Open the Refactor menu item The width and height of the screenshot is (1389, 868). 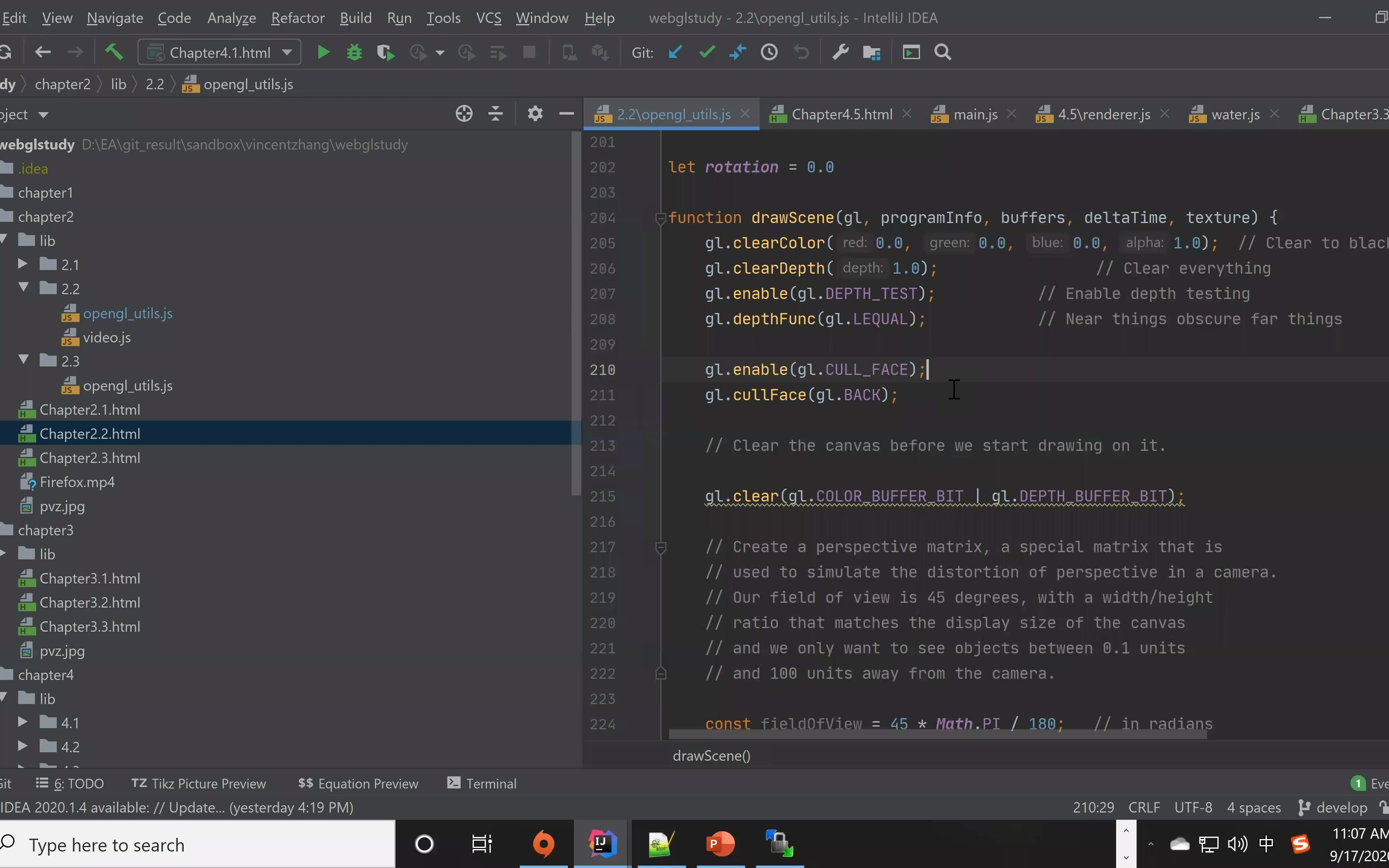(298, 17)
